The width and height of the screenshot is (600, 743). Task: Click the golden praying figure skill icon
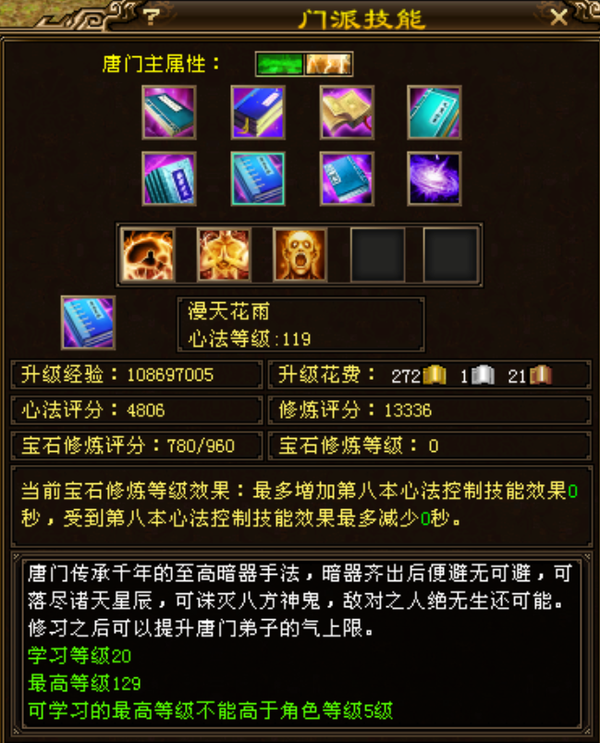point(224,255)
